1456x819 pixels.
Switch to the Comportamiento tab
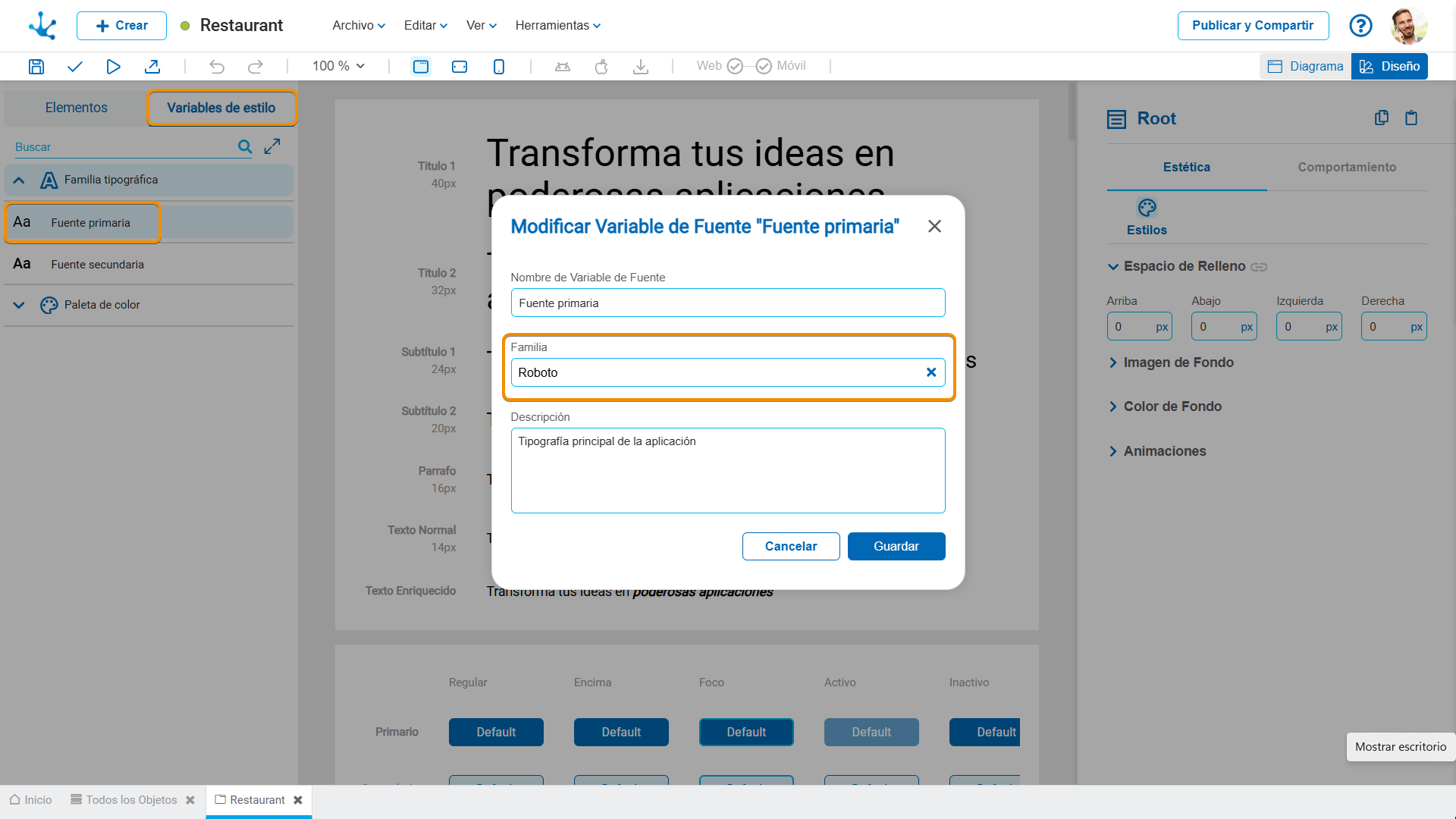click(x=1346, y=167)
